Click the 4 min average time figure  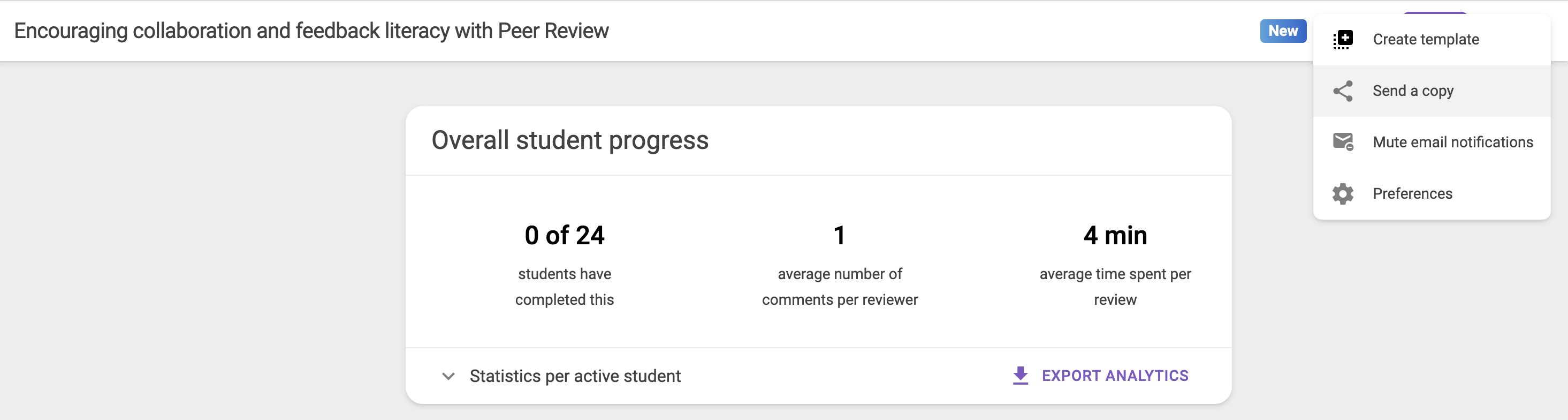click(1115, 235)
